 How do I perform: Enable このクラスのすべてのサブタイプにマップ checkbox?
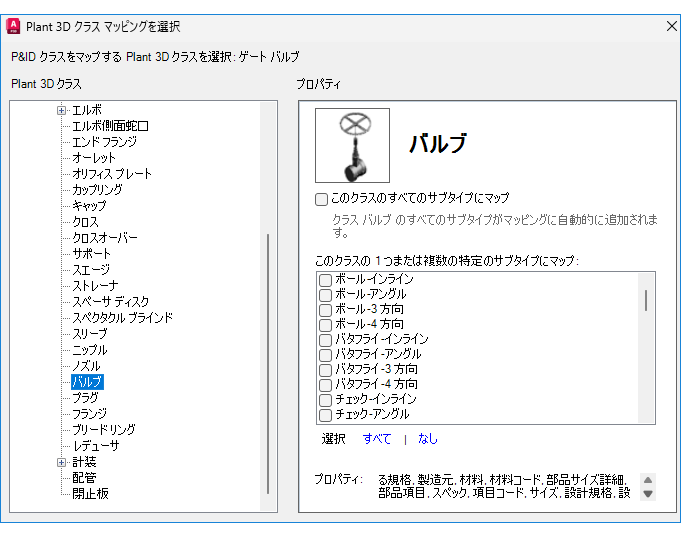click(x=321, y=199)
